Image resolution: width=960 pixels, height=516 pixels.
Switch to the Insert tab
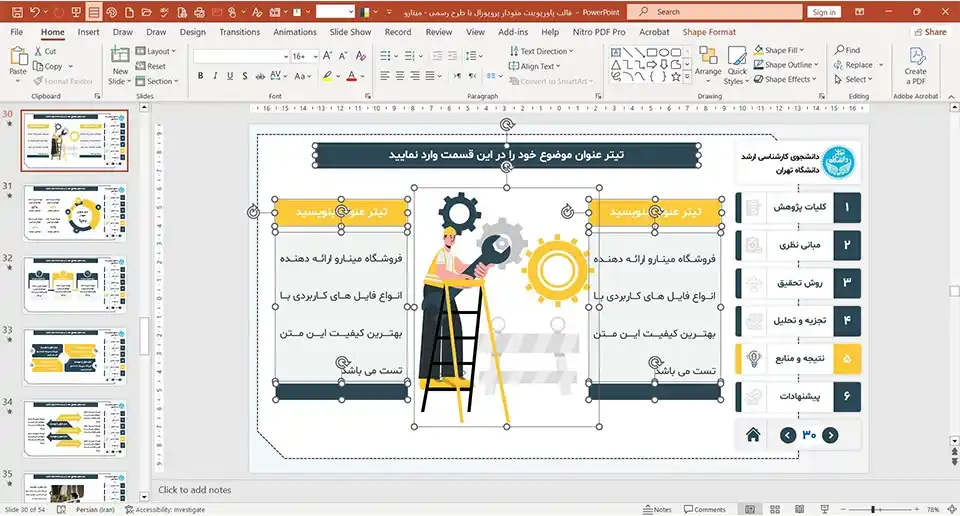88,32
